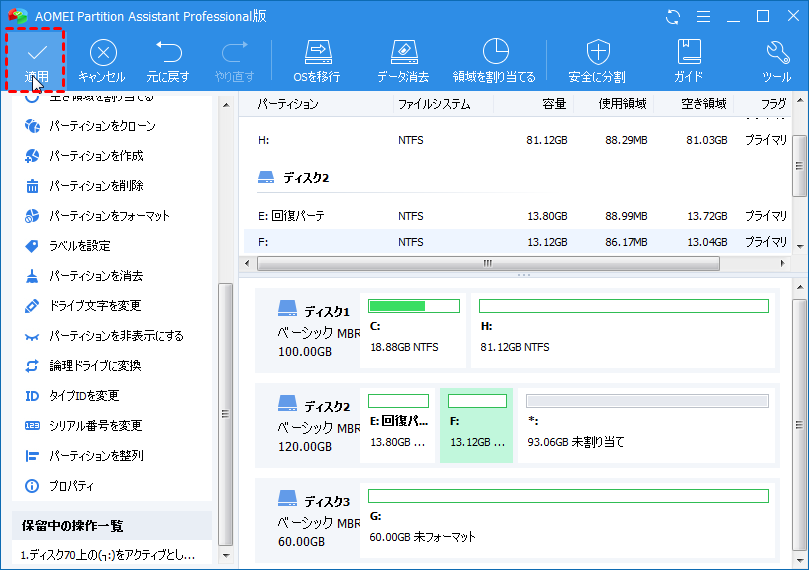This screenshot has width=809, height=570.
Task: Open the Guide (ガイド) icon
Action: click(688, 61)
